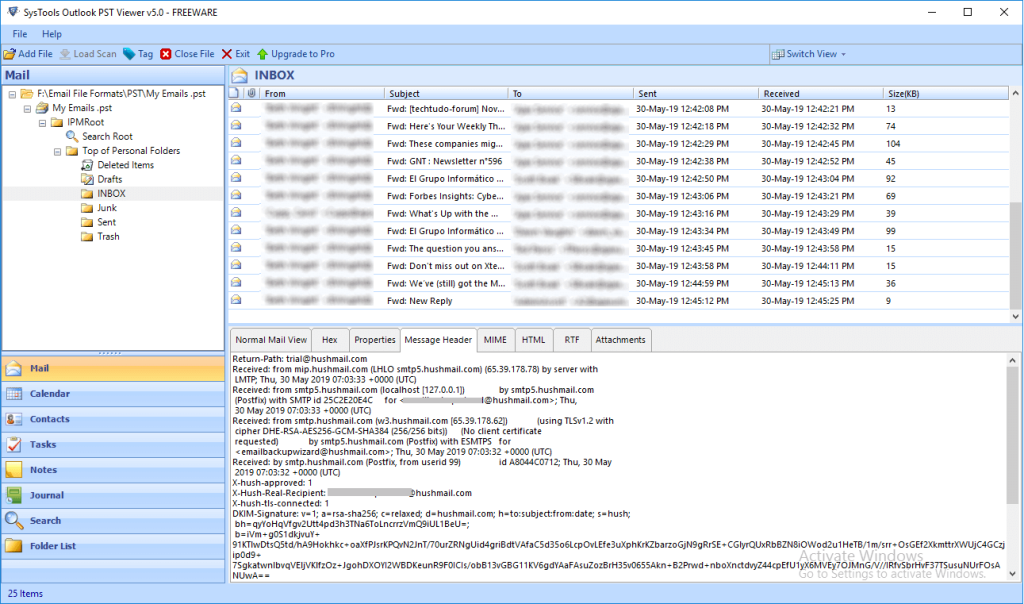The image size is (1024, 604).
Task: Collapse the Top of Personal Folders node
Action: [x=57, y=151]
